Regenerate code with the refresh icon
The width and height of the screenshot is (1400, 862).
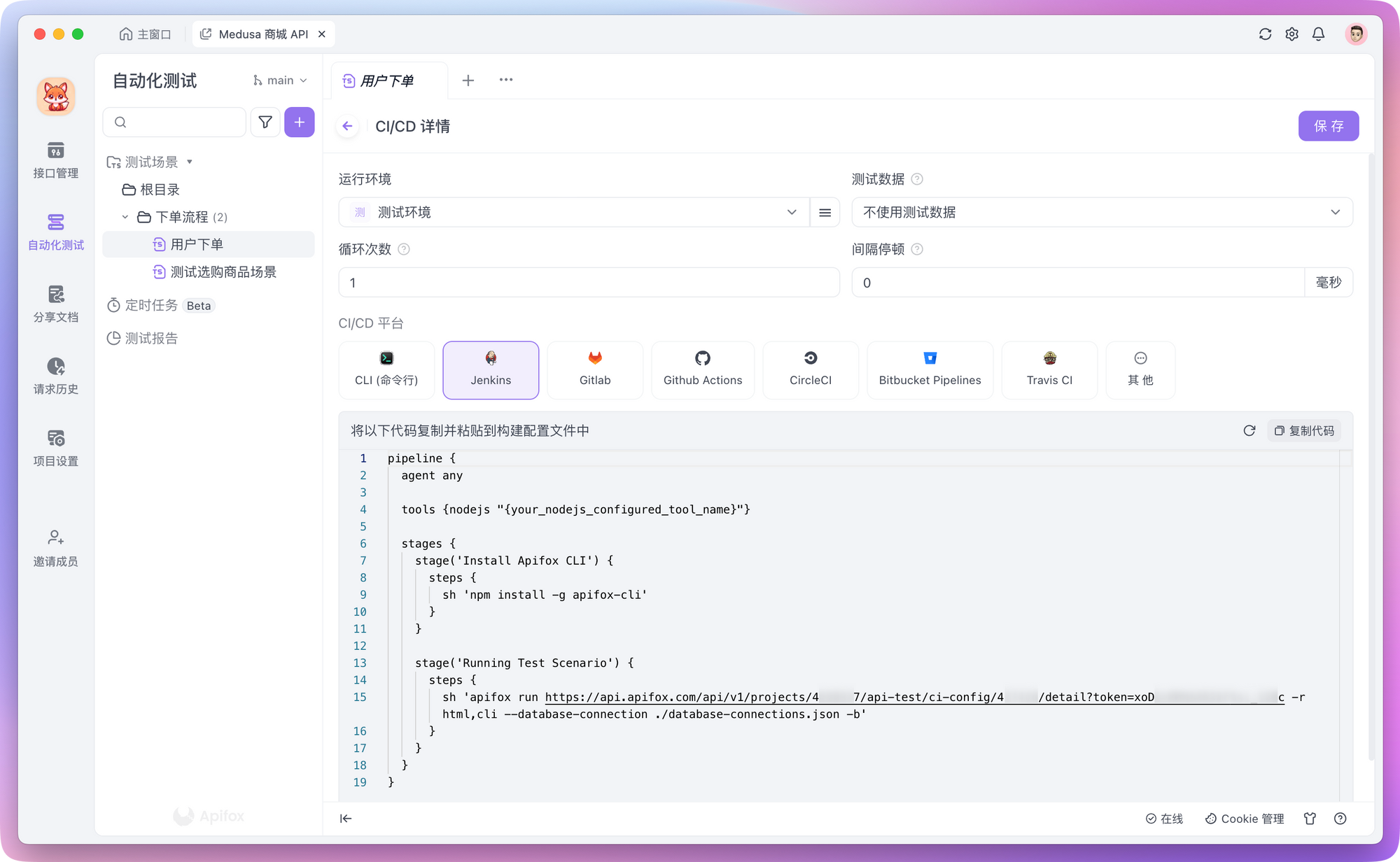pyautogui.click(x=1249, y=430)
